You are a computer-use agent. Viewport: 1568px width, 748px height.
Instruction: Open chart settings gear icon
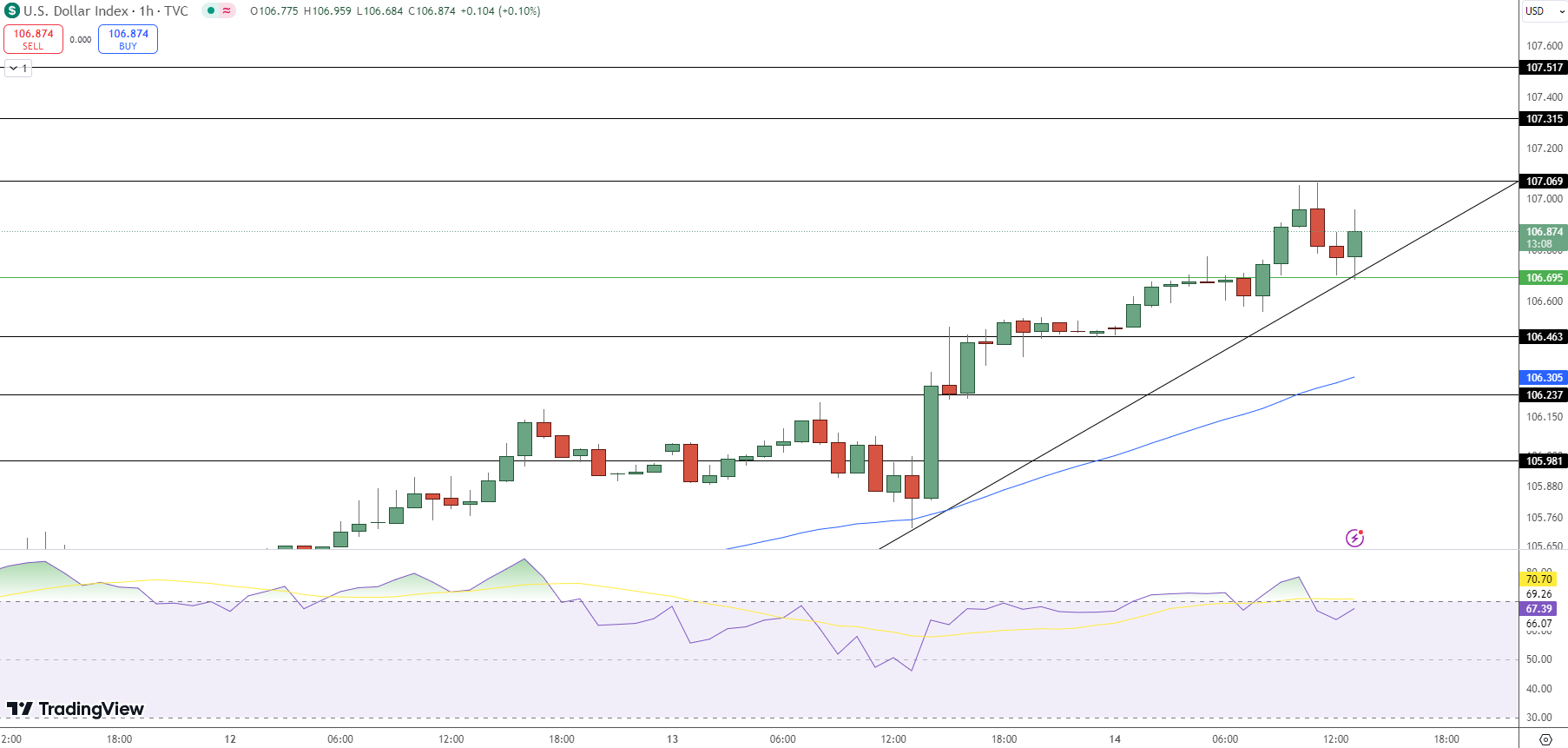[1545, 739]
